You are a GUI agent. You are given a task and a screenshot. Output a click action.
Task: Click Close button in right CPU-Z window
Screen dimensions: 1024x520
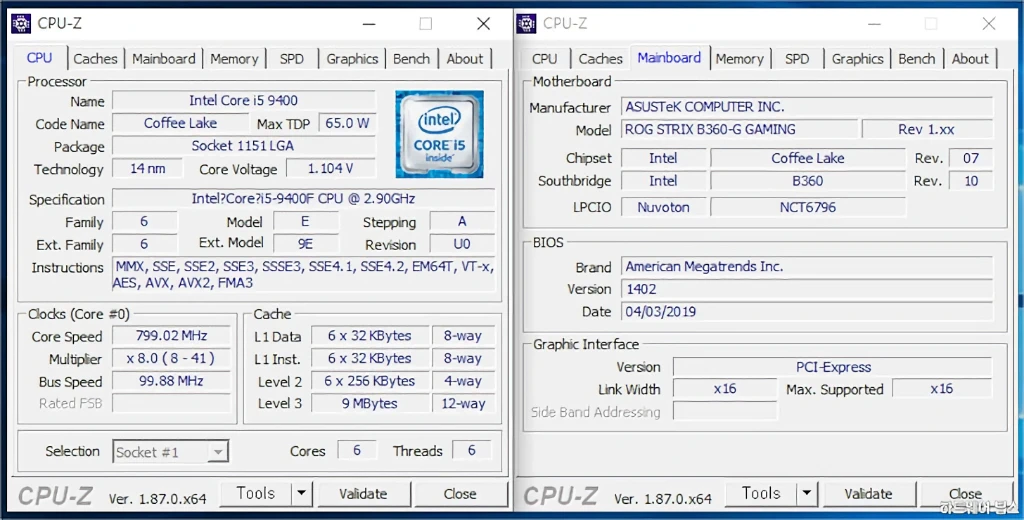pos(966,494)
